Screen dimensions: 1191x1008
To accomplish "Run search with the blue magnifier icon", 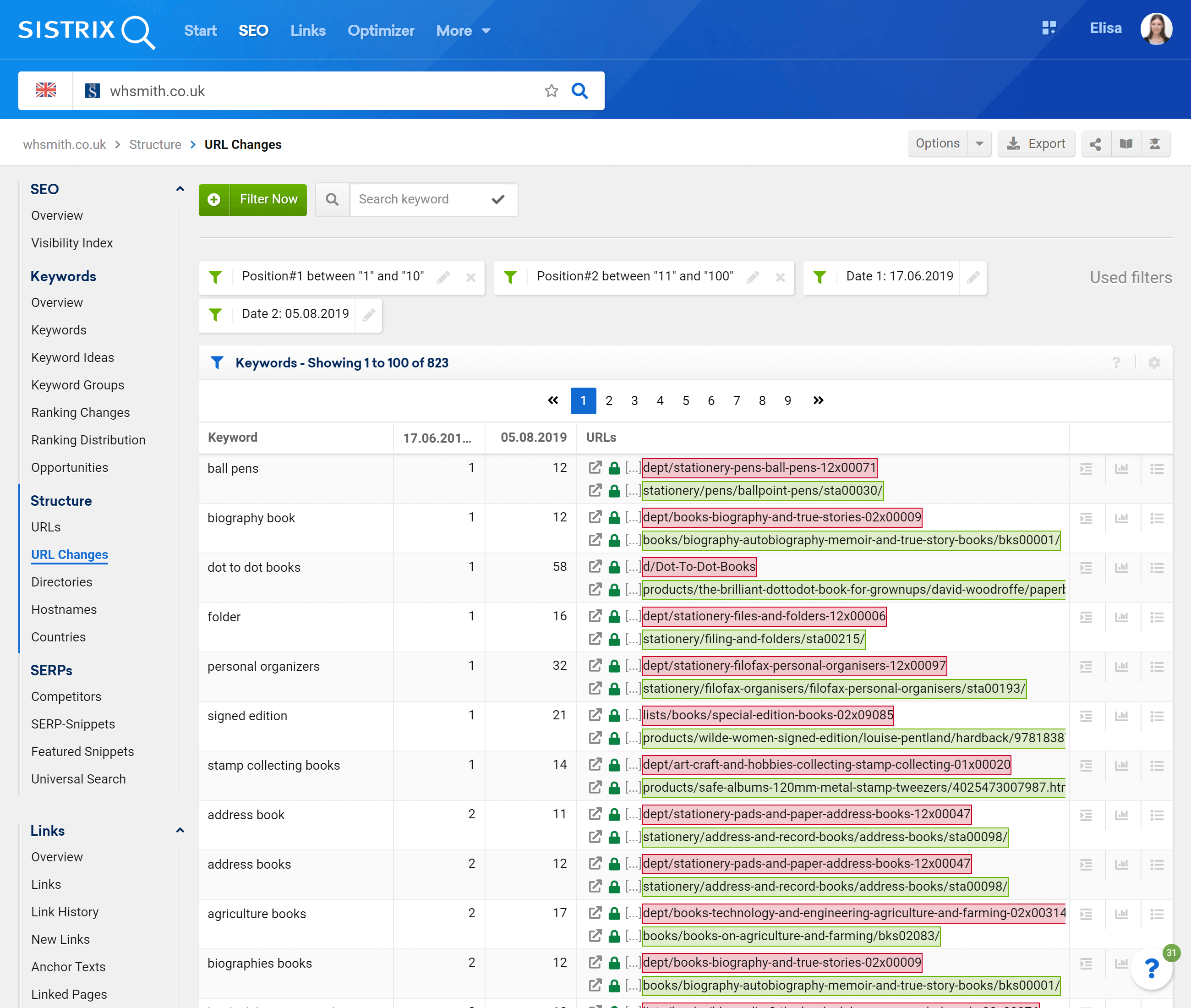I will tap(580, 91).
